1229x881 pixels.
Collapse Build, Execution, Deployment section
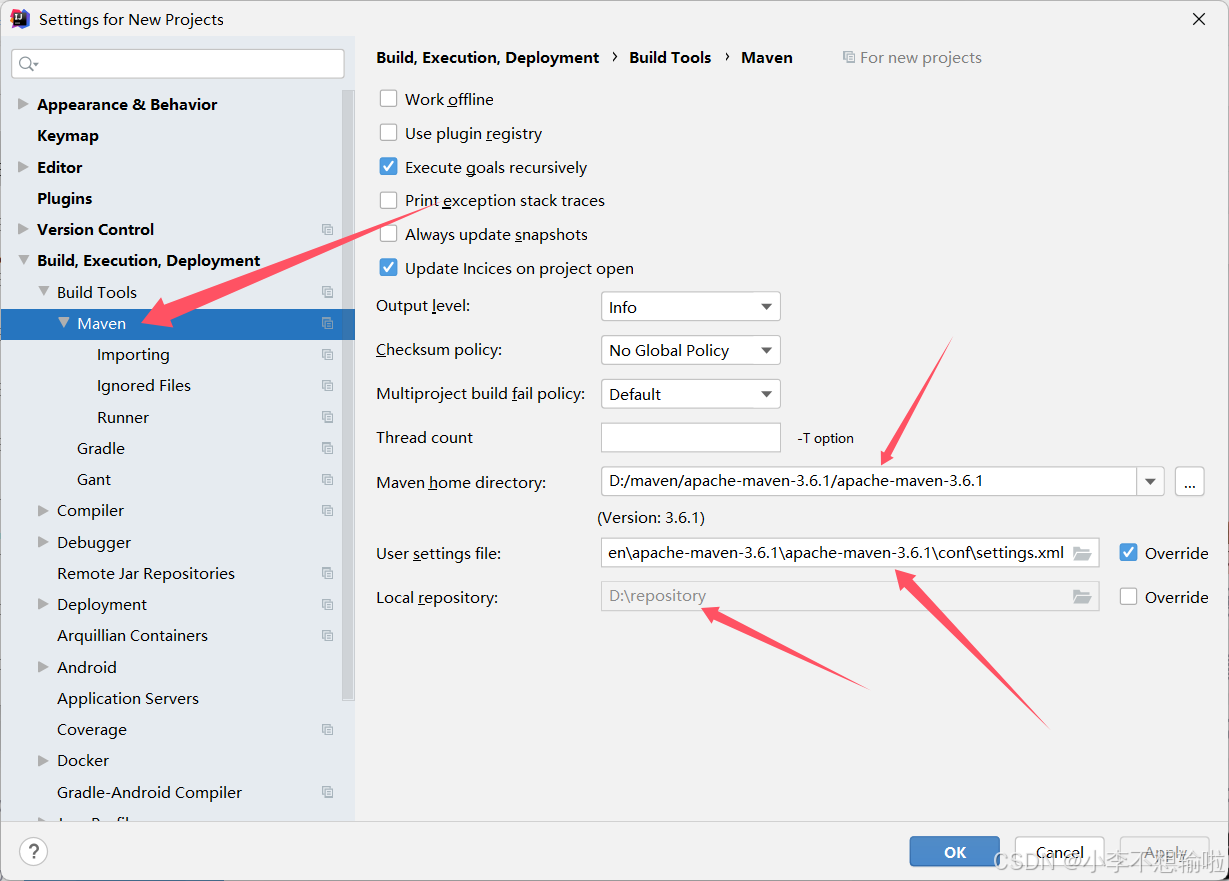click(x=23, y=260)
